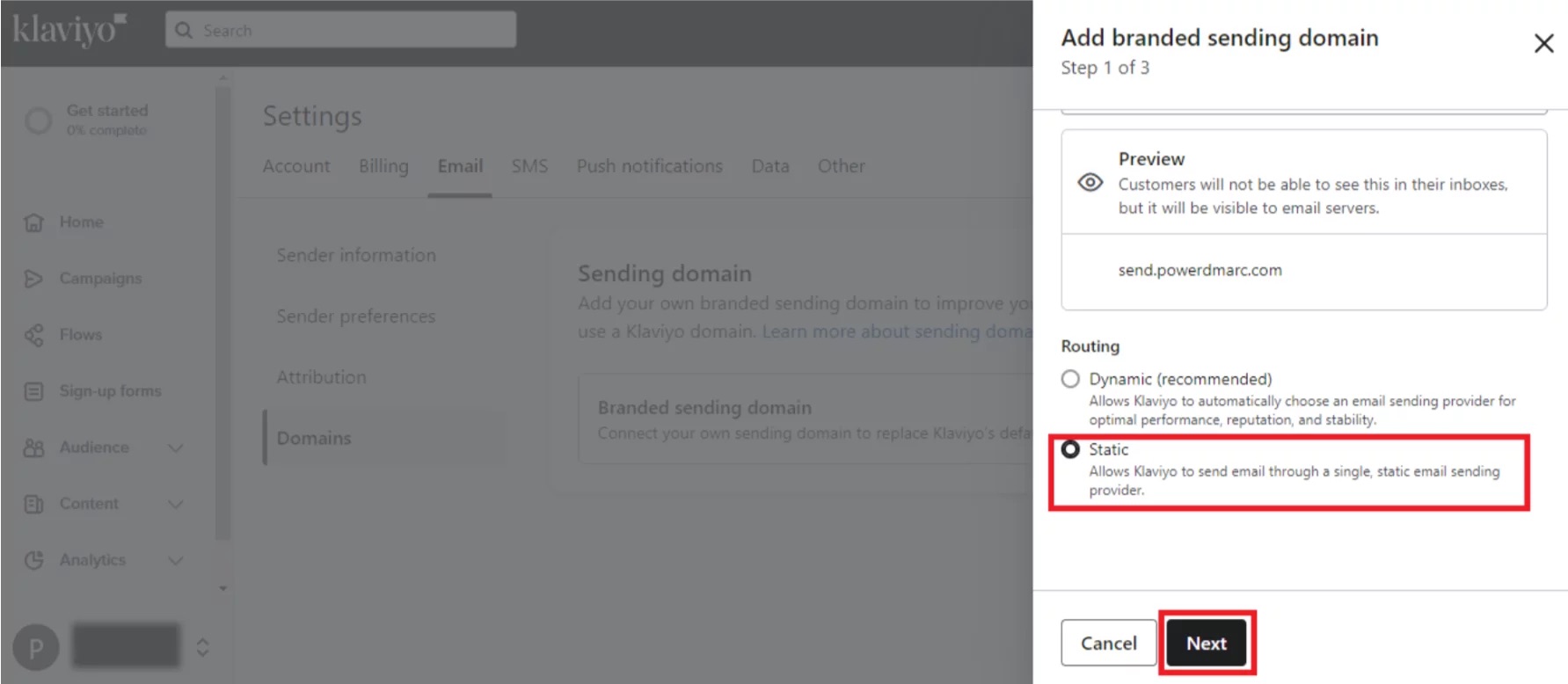Screen dimensions: 1568x684
Task: Switch to the SMS tab
Action: point(529,166)
